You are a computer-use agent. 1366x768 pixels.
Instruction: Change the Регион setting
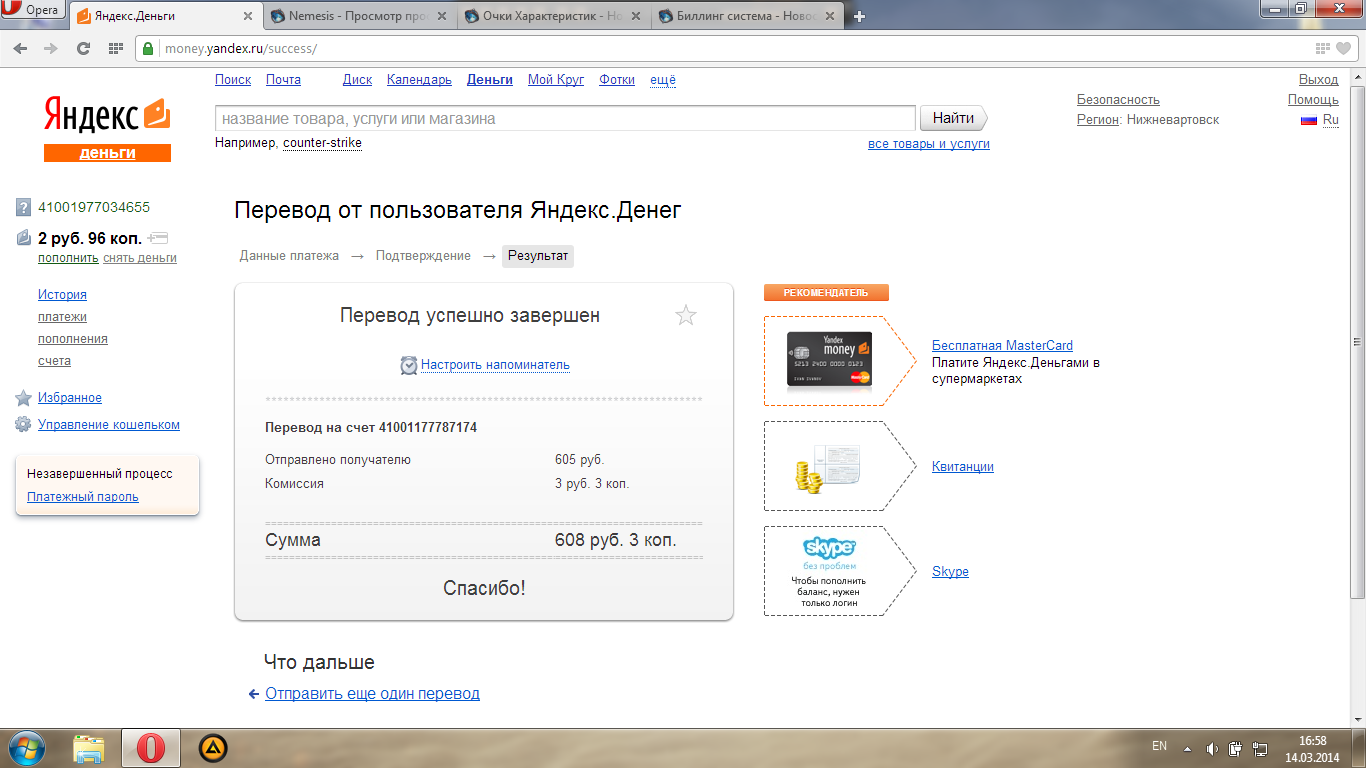pos(1097,120)
